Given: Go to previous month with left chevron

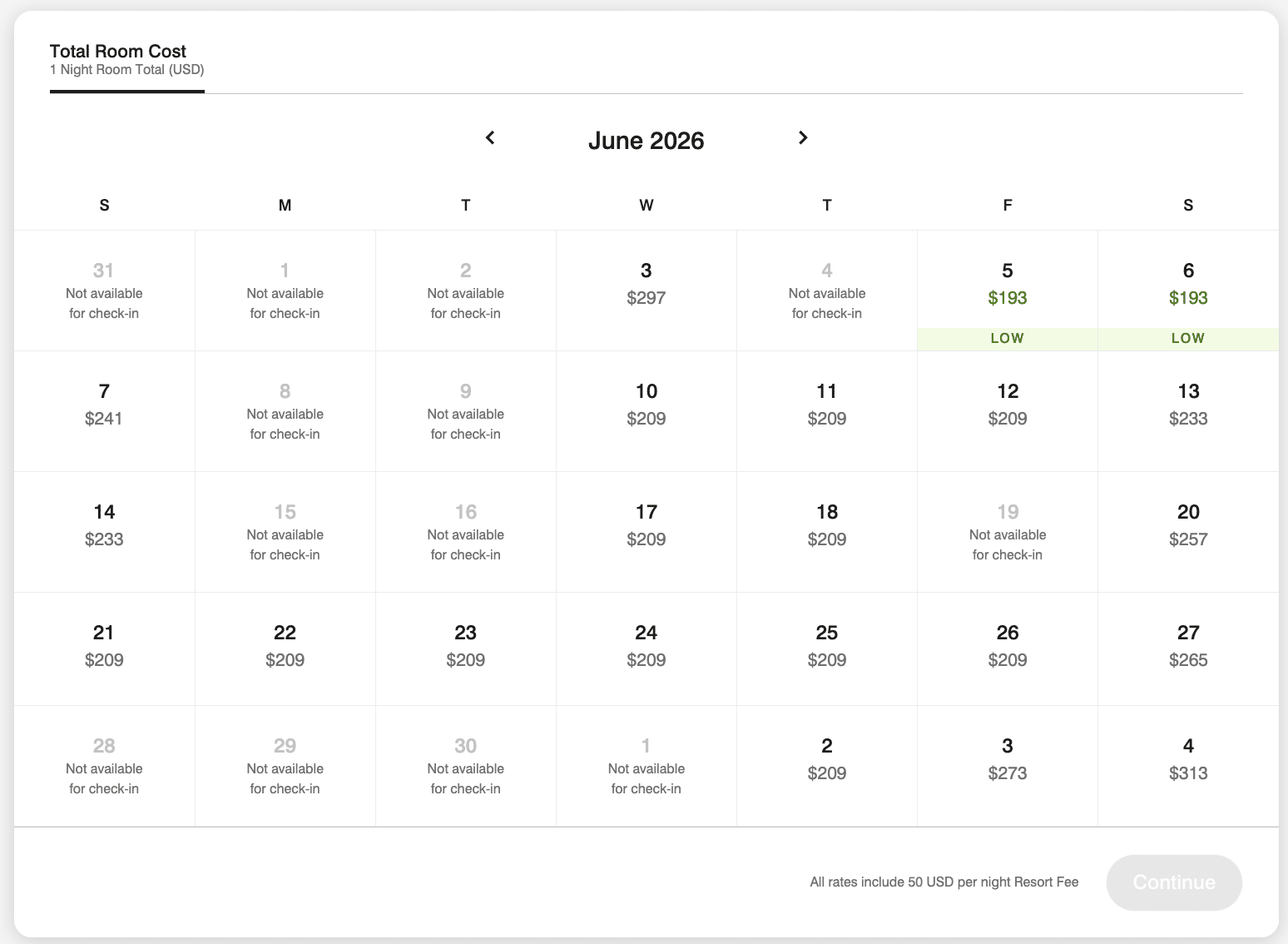Looking at the screenshot, I should [x=490, y=137].
